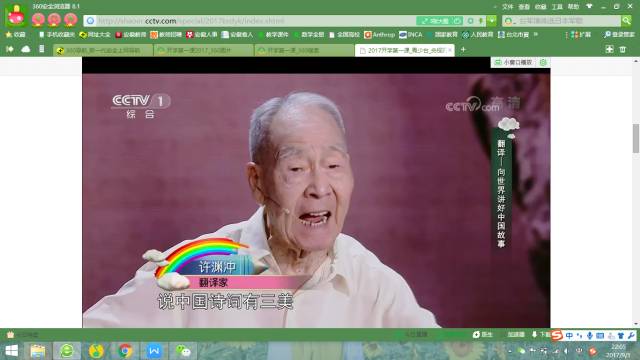
Task: Click the closed-tabs trash icon
Action: pos(622,49)
